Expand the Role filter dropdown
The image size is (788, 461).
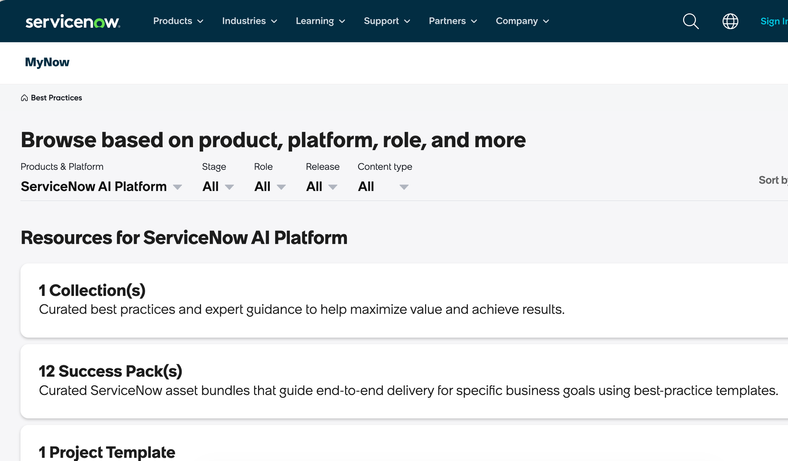coord(270,187)
